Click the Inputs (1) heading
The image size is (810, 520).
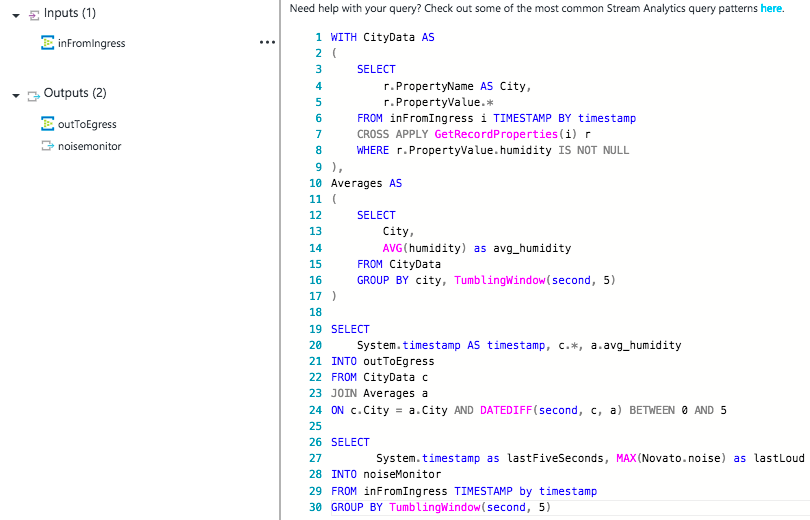[70, 13]
